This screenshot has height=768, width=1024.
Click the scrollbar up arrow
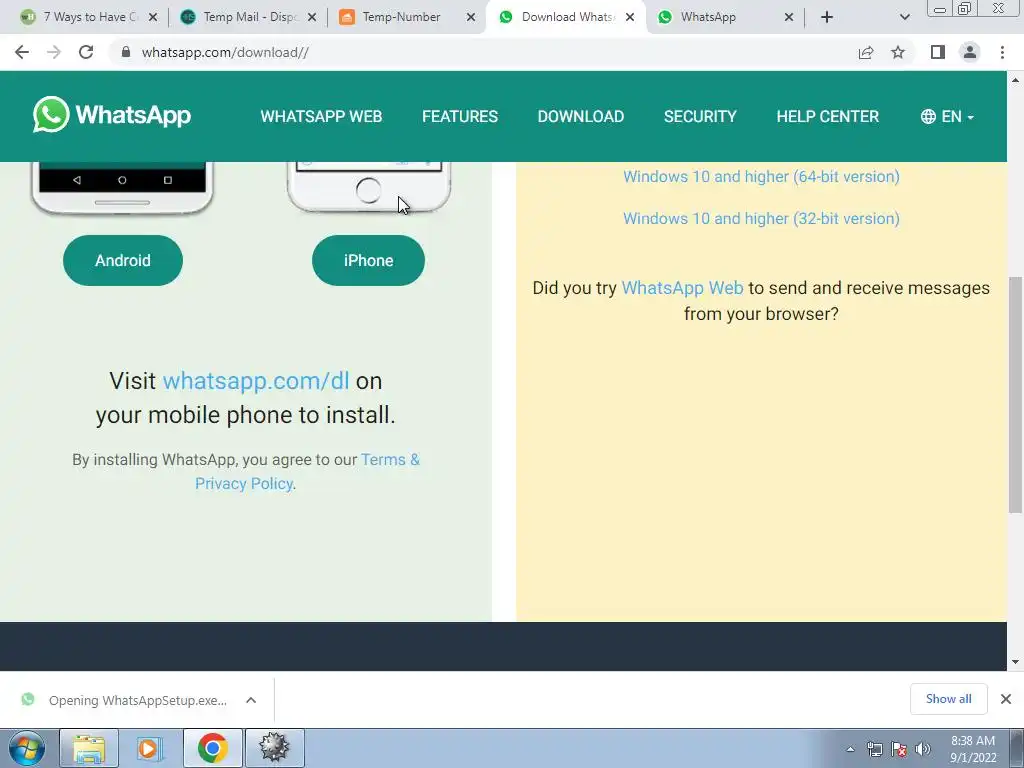[1016, 80]
